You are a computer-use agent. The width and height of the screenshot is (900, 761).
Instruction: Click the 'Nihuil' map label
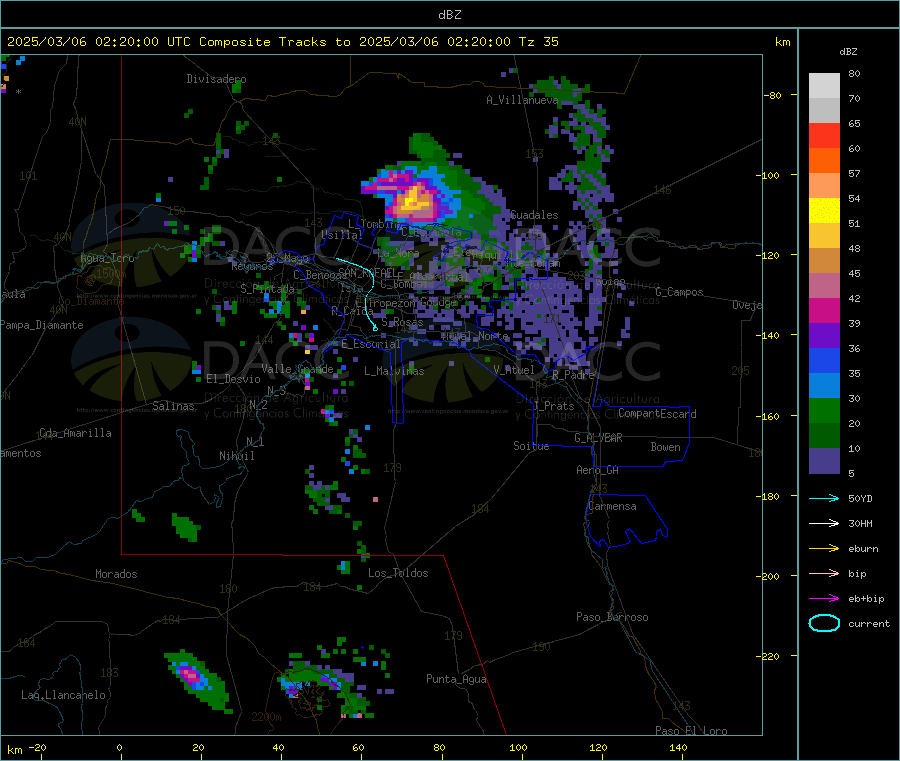coord(236,456)
